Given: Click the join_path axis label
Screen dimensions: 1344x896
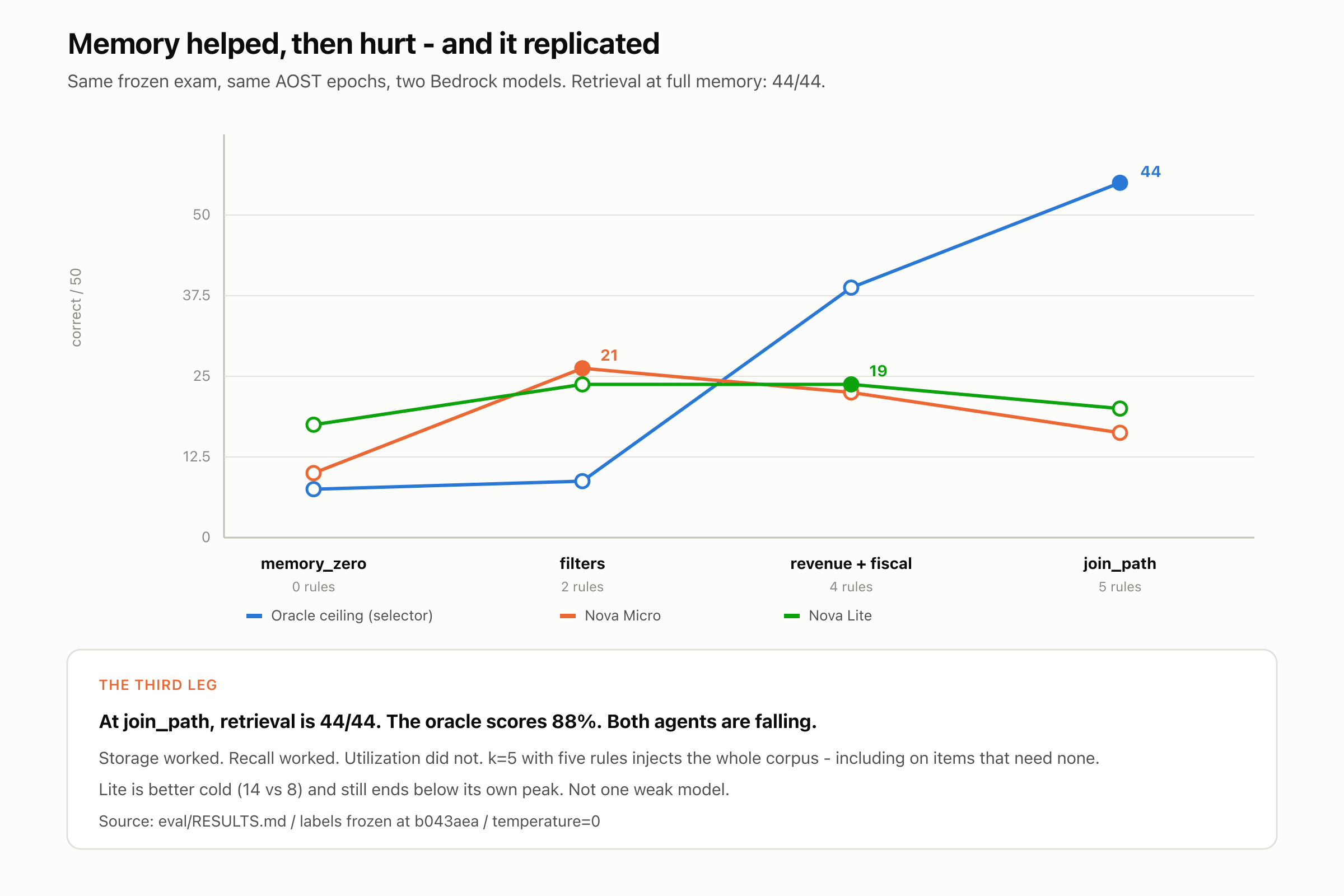Looking at the screenshot, I should pos(1119,563).
